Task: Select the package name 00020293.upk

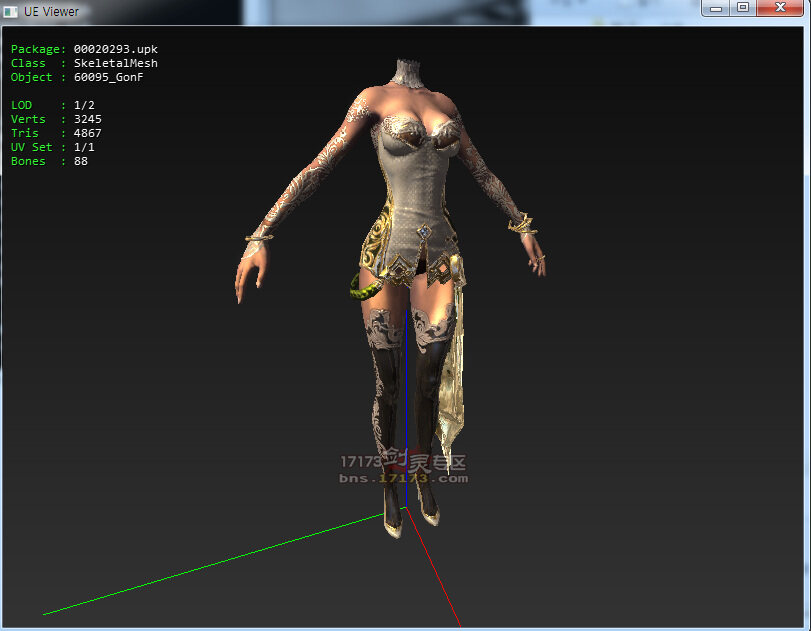Action: click(x=115, y=49)
